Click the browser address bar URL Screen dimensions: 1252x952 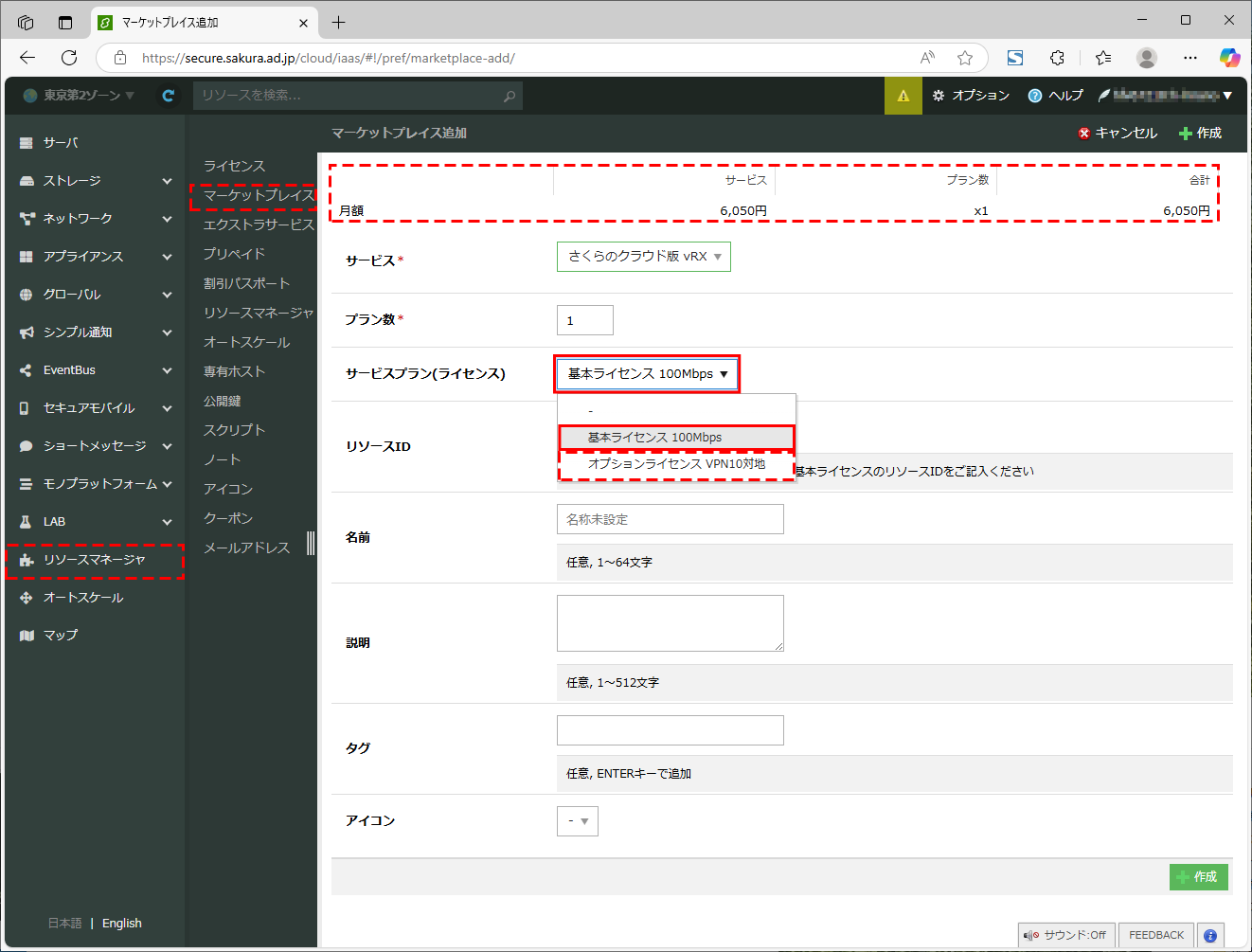click(x=328, y=58)
